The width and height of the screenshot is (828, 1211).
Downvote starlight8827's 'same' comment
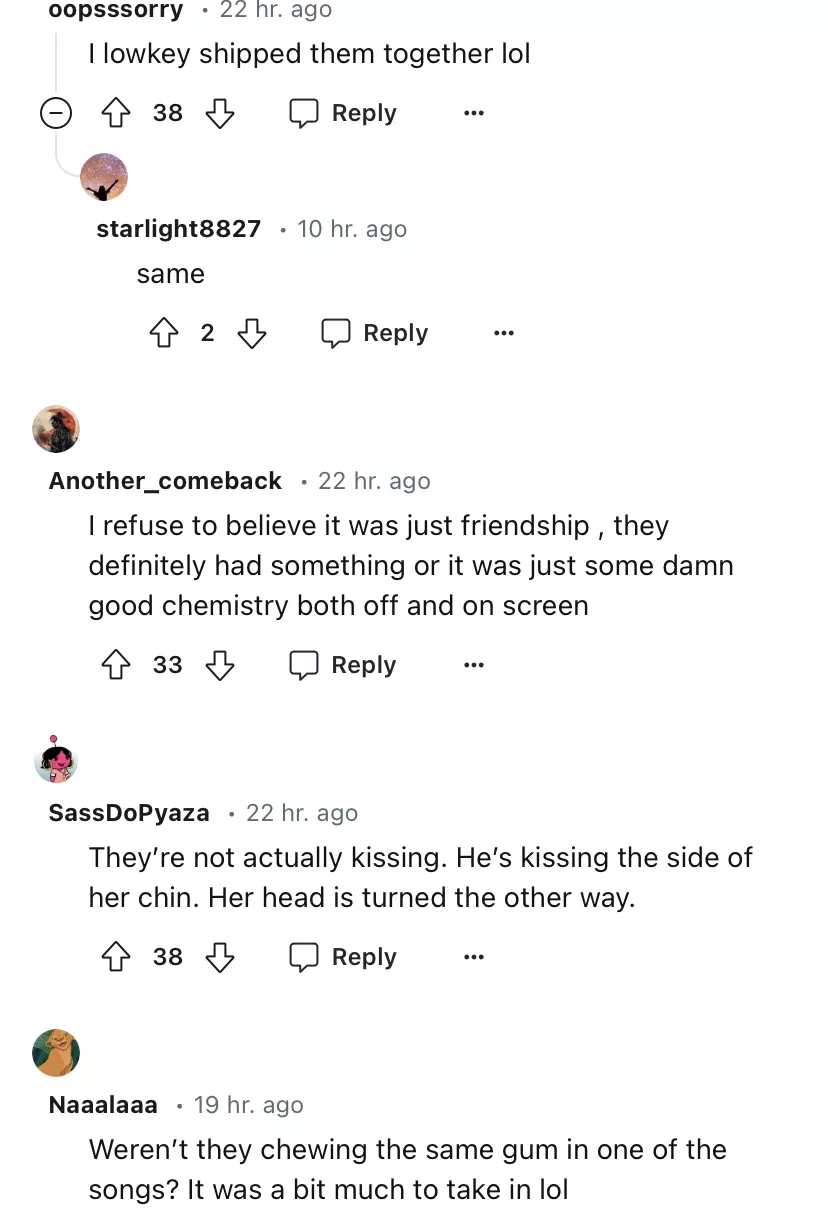(x=251, y=333)
